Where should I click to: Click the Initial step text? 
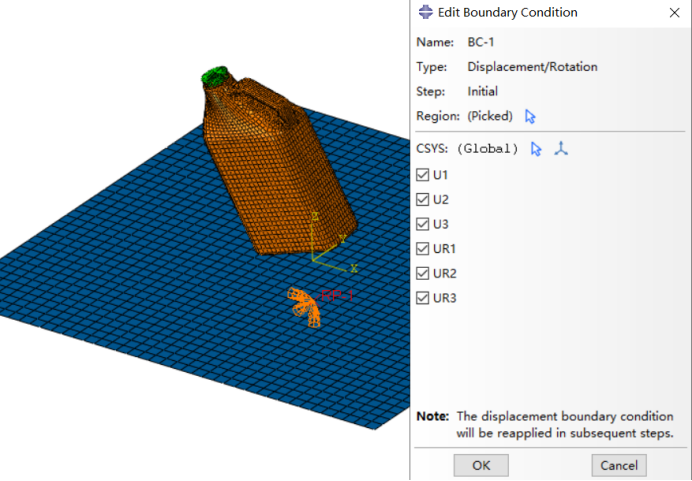482,92
